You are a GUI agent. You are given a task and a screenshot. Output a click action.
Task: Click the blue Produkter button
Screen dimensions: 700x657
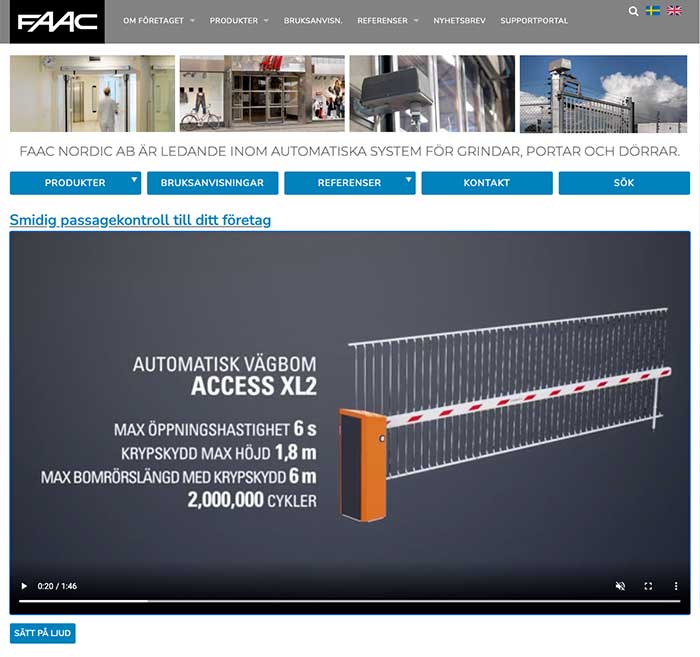click(75, 183)
